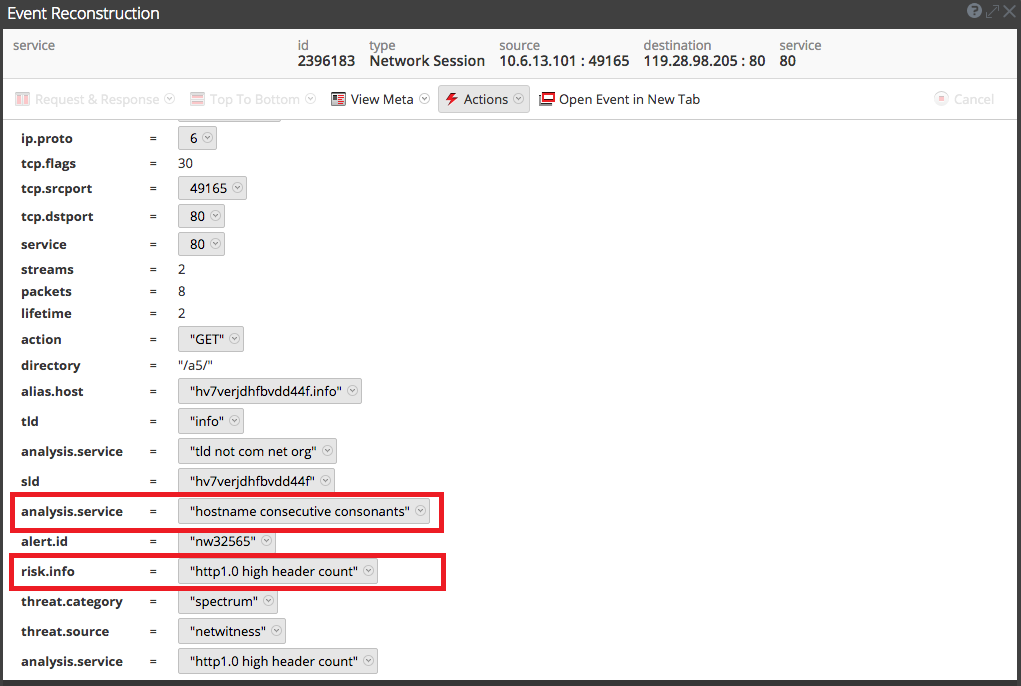
Task: Click the type value Network Session
Action: [427, 61]
